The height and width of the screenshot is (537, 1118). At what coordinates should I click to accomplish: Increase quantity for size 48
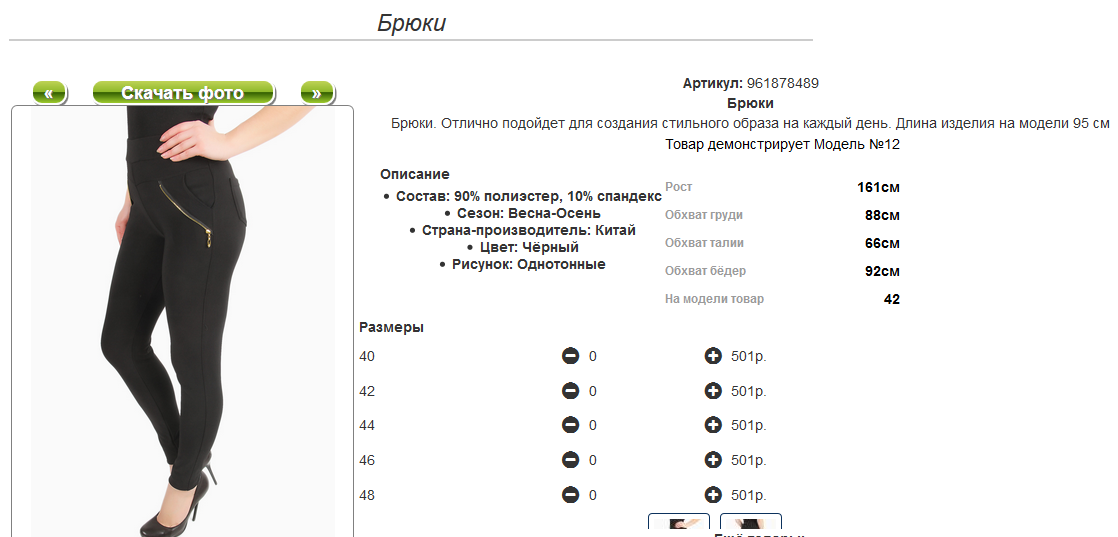click(x=713, y=495)
